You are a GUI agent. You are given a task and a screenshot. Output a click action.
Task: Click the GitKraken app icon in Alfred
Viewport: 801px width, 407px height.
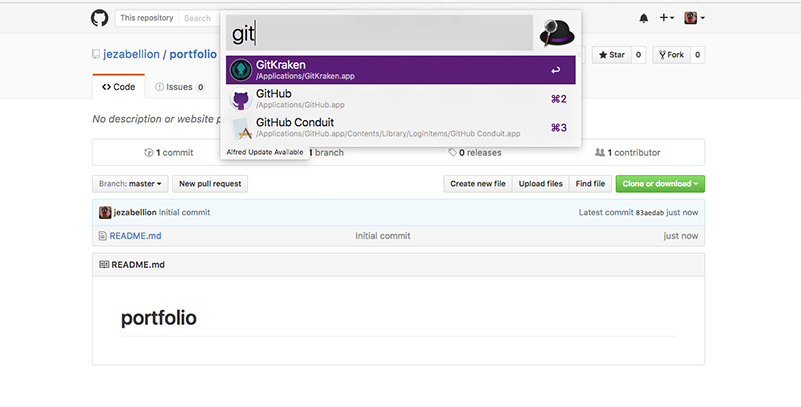241,70
